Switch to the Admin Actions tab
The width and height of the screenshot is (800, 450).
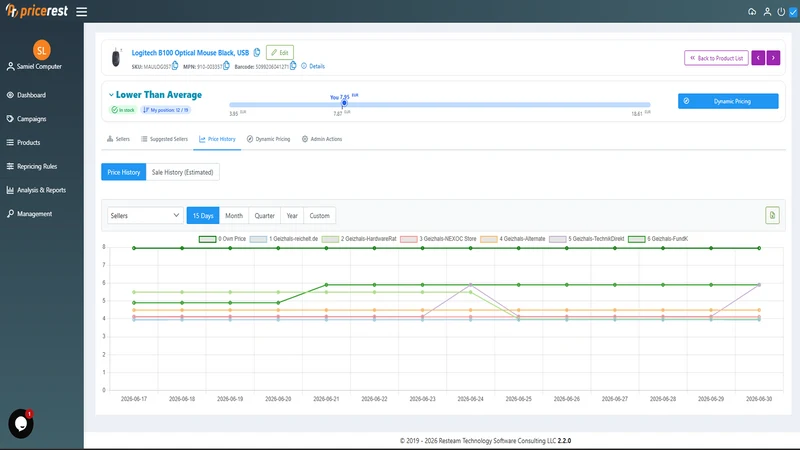pos(322,139)
